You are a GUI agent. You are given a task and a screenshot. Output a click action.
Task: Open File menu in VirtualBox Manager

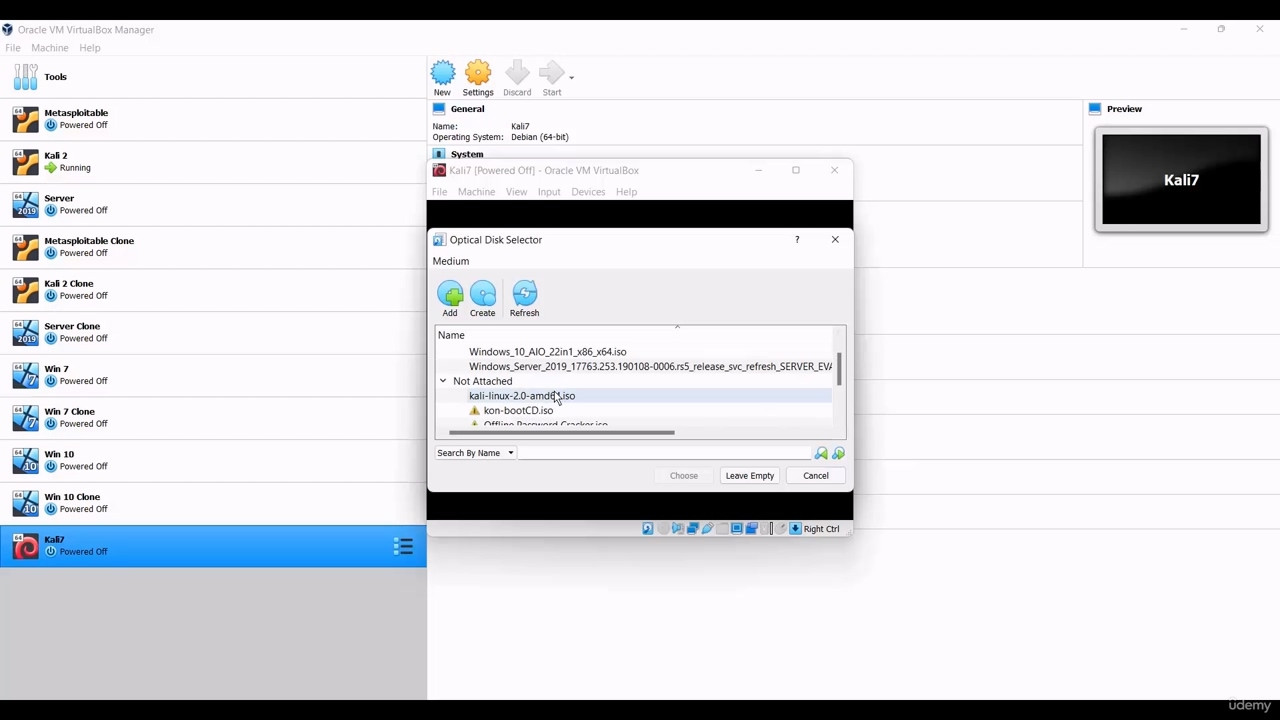[x=13, y=48]
